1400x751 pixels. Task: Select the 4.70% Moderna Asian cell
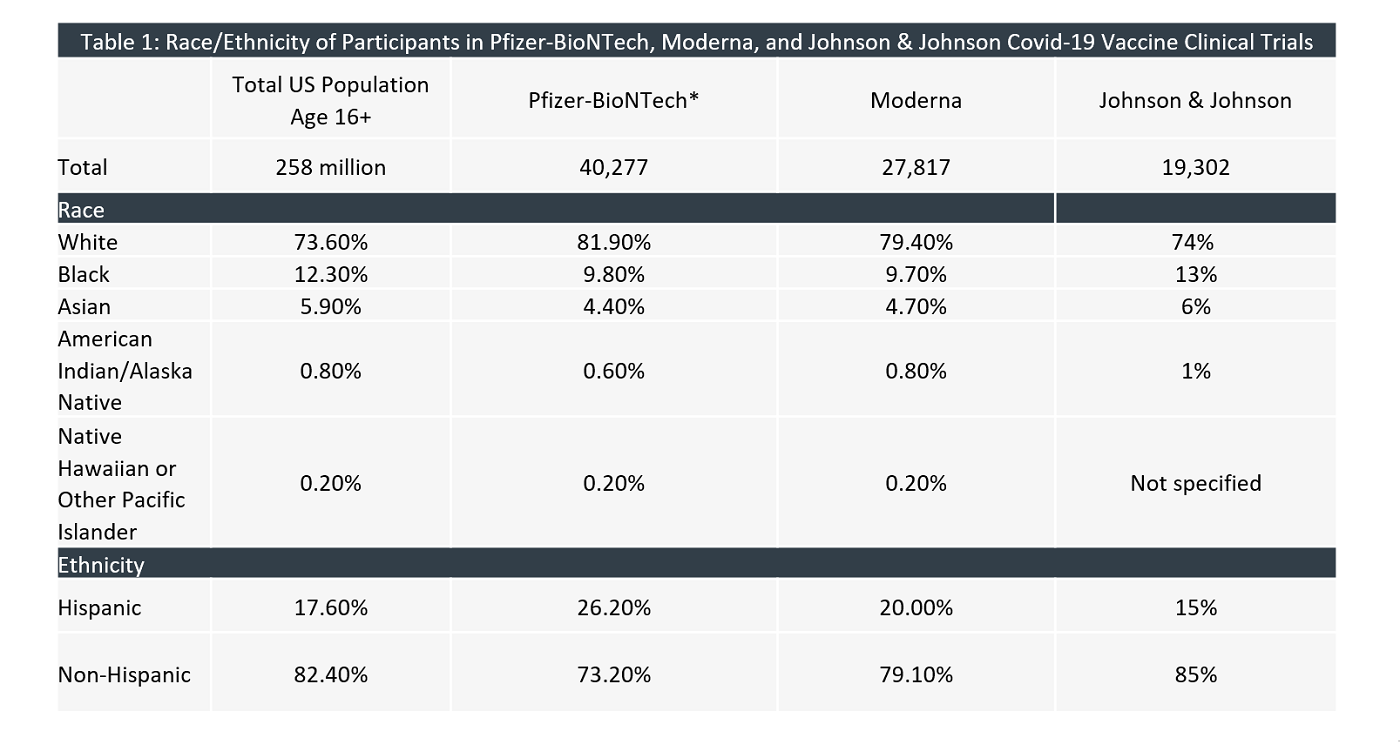click(917, 306)
